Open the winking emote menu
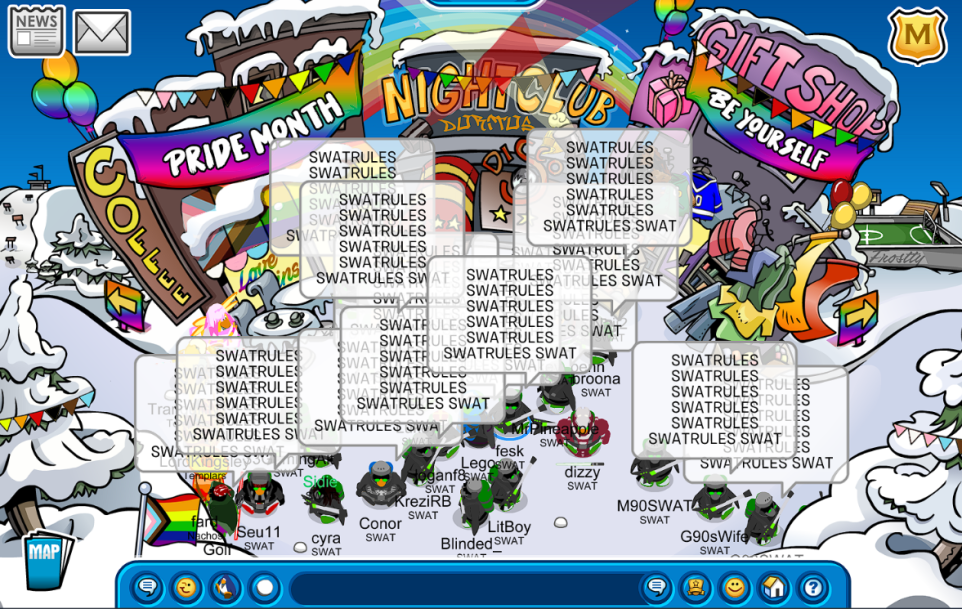This screenshot has width=962, height=609. coord(186,588)
